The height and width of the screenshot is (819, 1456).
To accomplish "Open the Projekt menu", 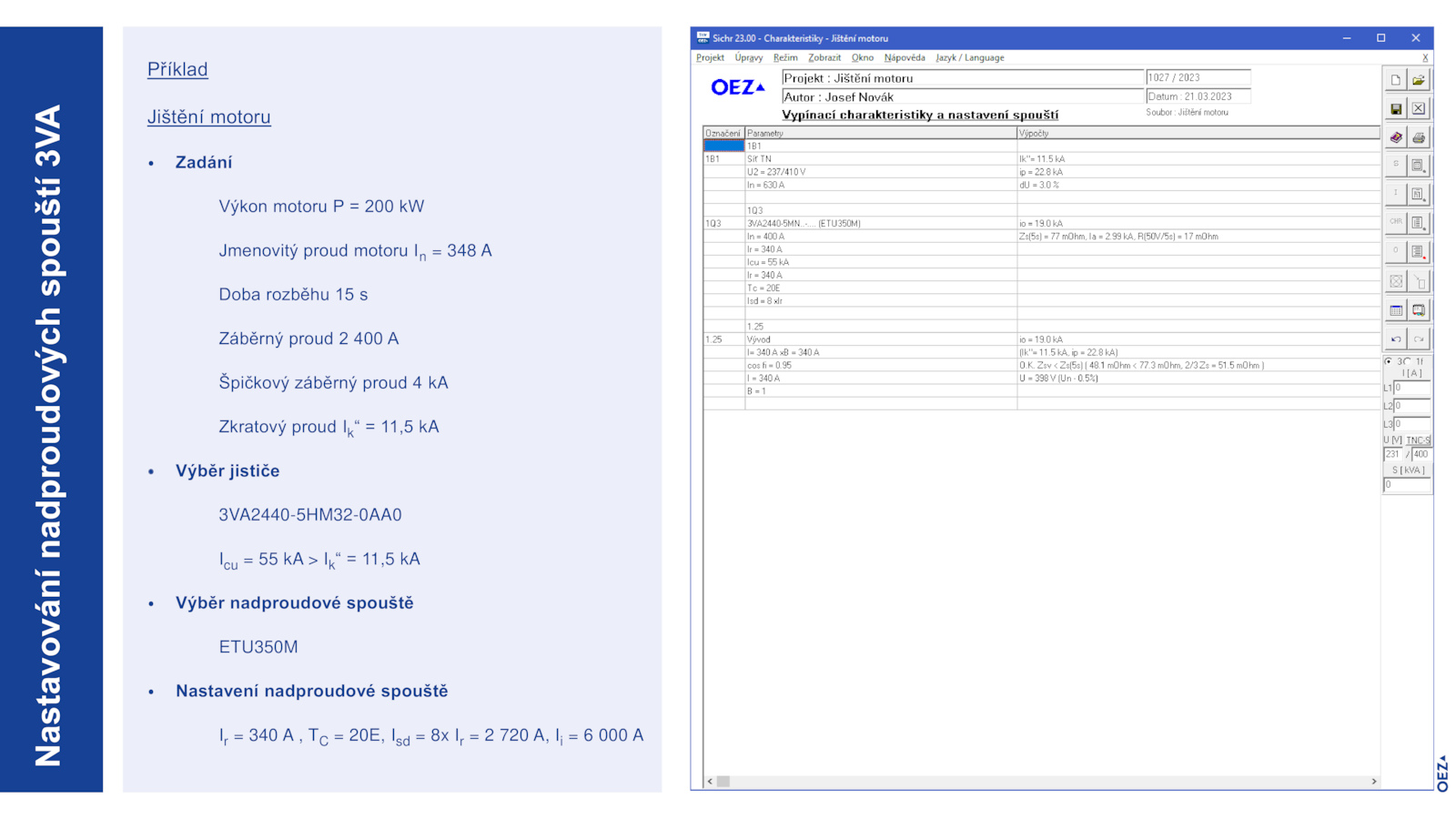I will (x=710, y=57).
